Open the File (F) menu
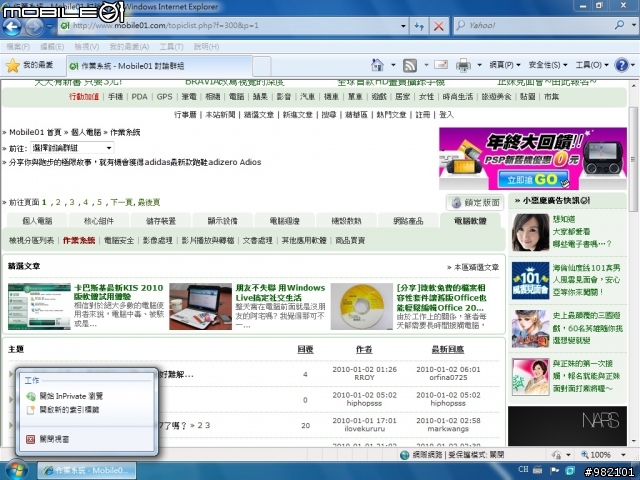 click(x=18, y=47)
